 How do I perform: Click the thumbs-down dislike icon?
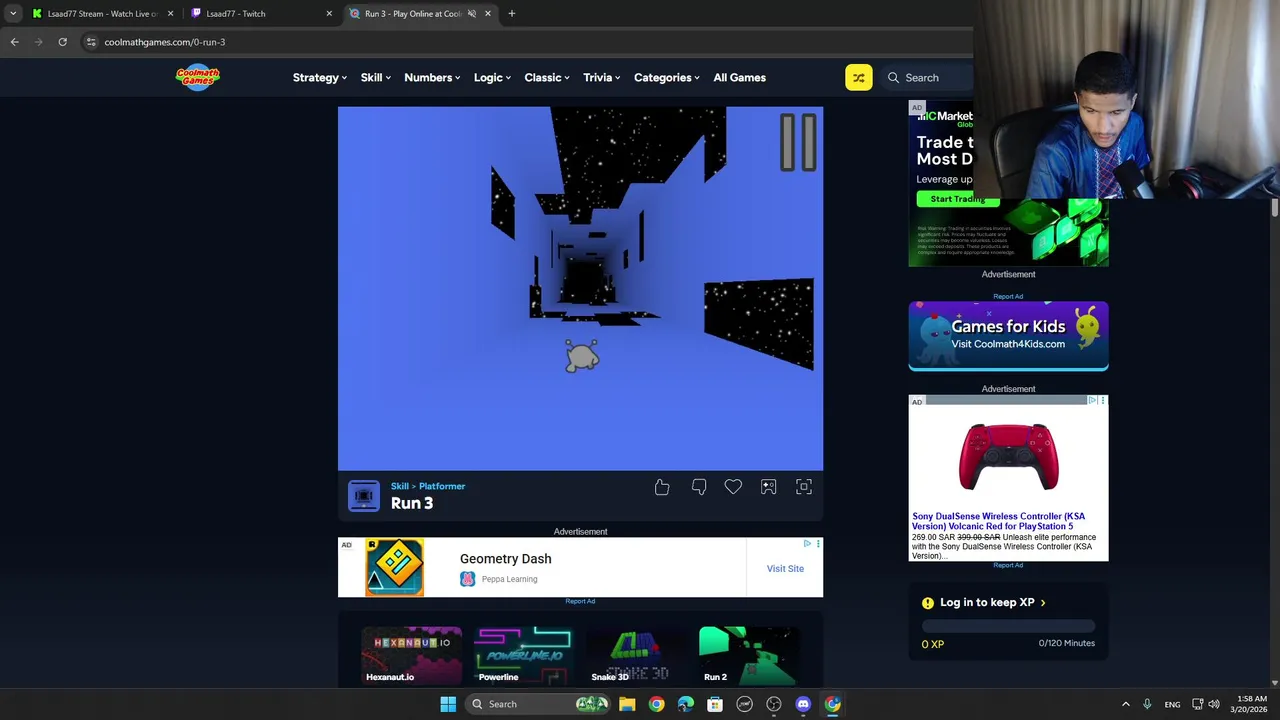699,487
